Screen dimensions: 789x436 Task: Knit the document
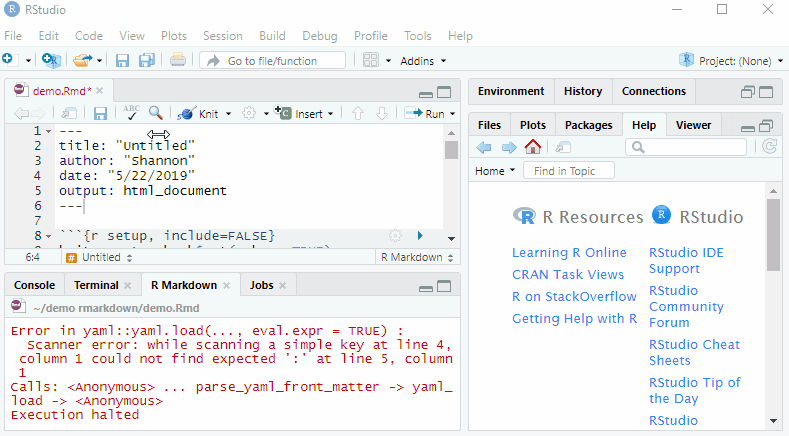coord(198,114)
